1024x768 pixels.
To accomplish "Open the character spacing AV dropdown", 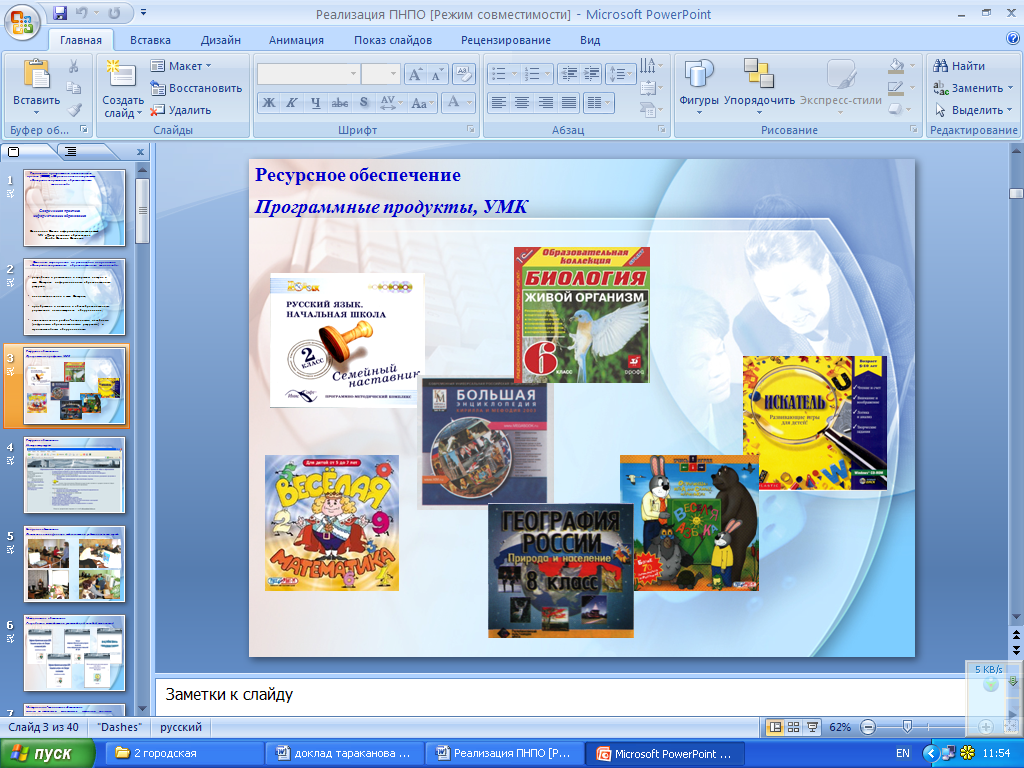I will point(392,103).
